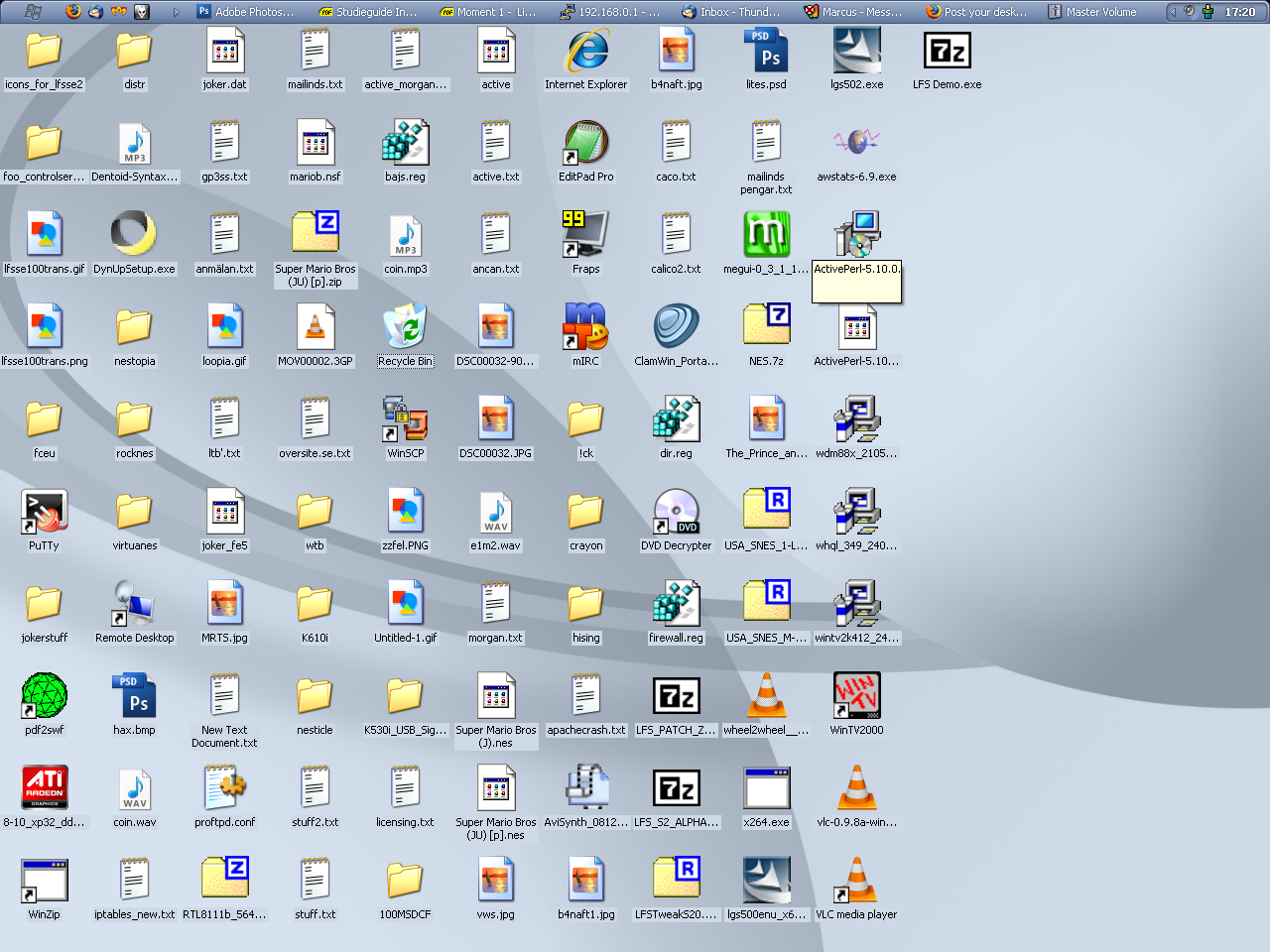
Task: Open the nestopia folder
Action: pos(134,327)
